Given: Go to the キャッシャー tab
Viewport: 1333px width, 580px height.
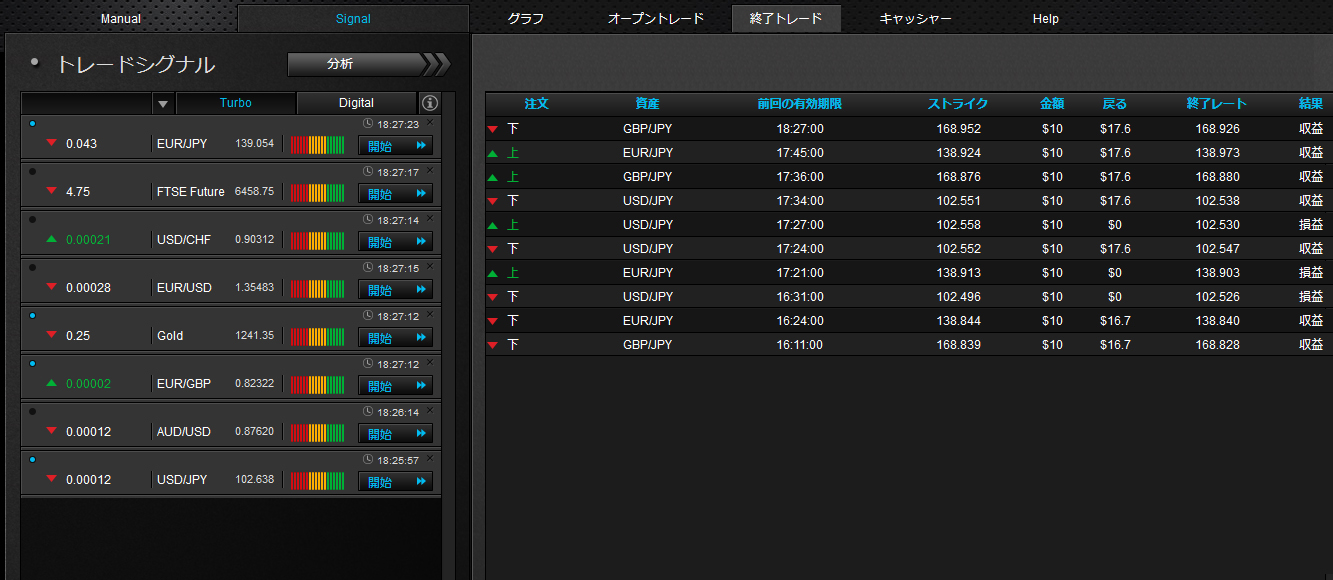Looking at the screenshot, I should coord(915,19).
